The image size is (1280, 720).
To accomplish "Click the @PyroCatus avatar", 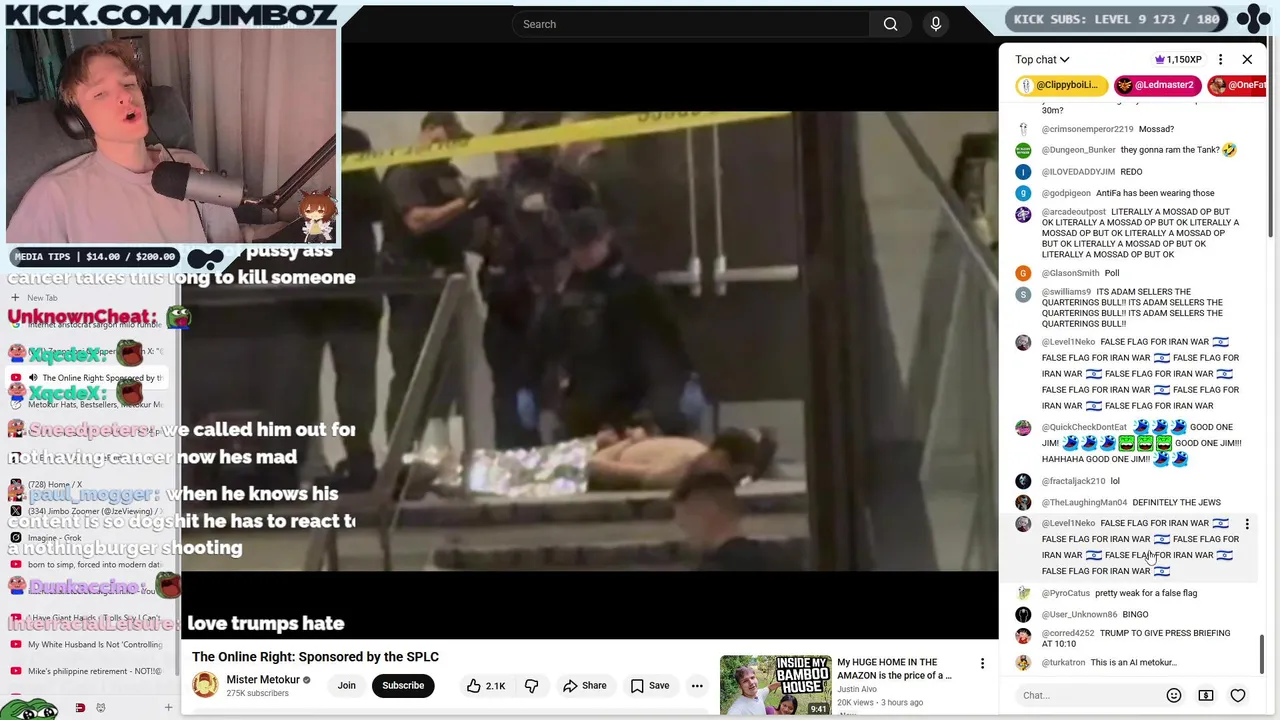I will (x=1023, y=593).
